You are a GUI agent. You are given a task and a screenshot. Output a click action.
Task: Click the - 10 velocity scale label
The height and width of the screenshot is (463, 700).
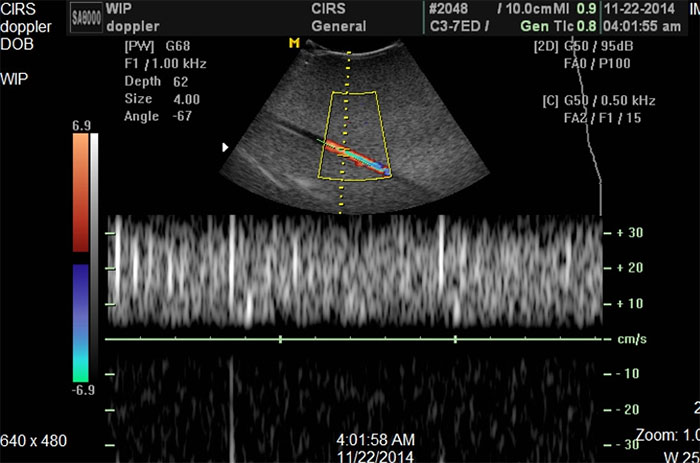pyautogui.click(x=628, y=373)
